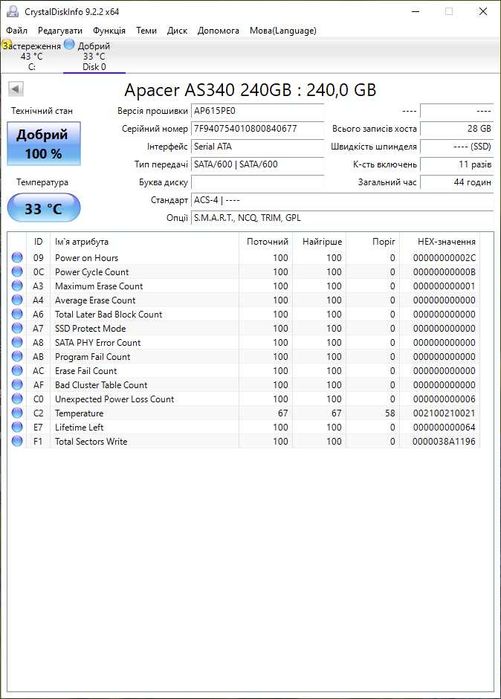The image size is (501, 699).
Task: Click the power on hours value 44 годин
Action: tap(457, 182)
